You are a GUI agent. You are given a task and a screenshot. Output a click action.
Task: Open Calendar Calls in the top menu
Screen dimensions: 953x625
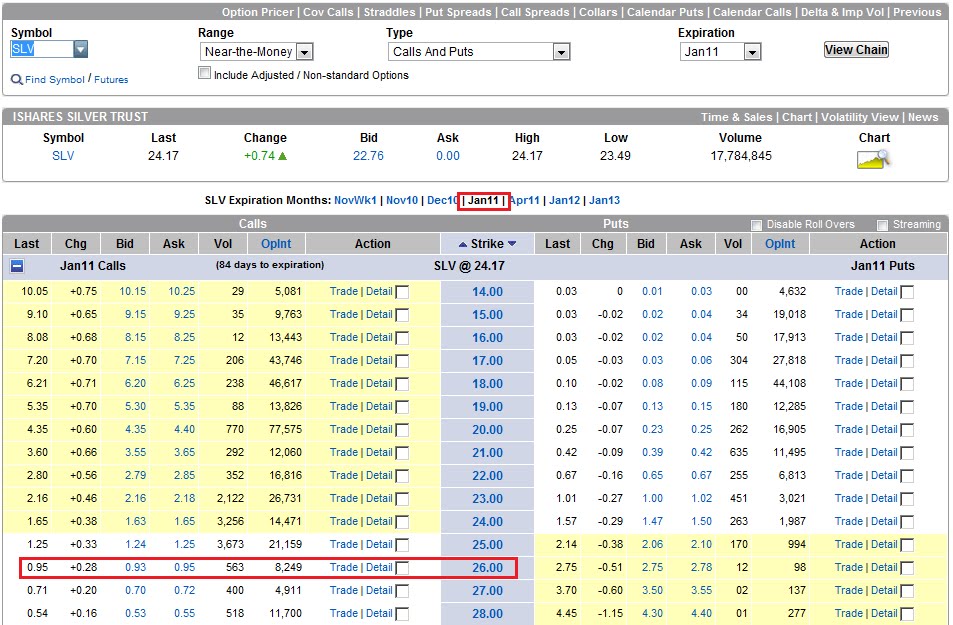[752, 12]
